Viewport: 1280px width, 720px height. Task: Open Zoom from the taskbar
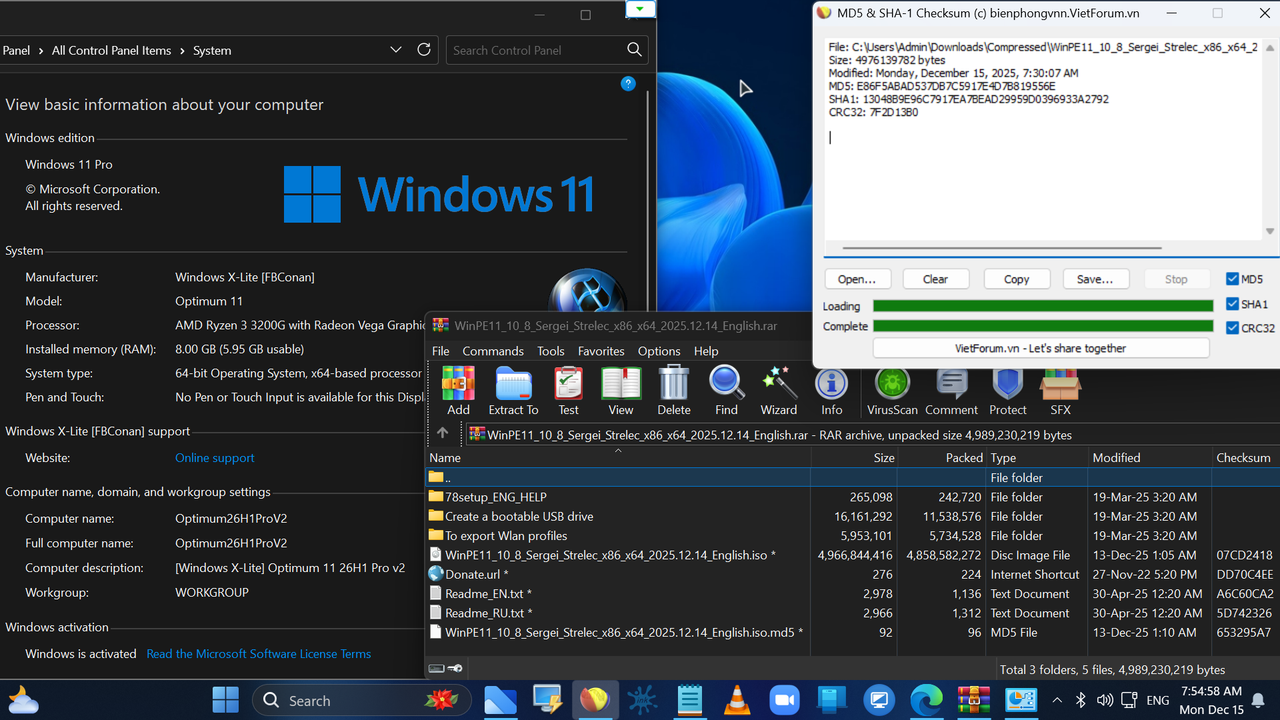[x=786, y=700]
